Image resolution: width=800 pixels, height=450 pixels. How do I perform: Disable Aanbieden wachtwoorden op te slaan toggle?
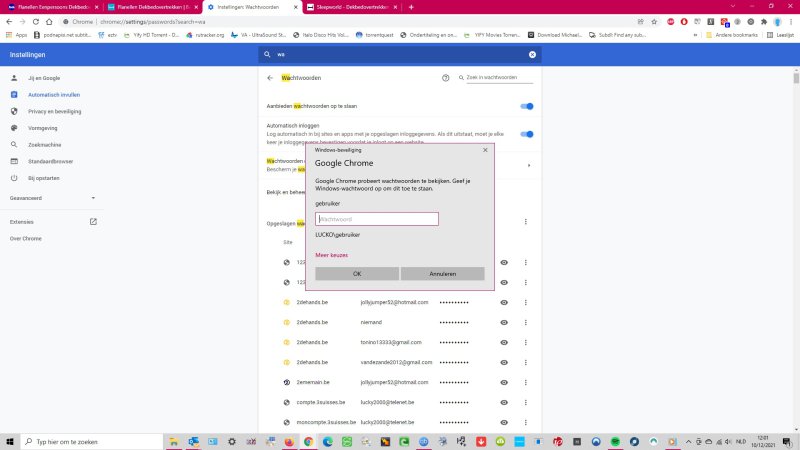coord(527,106)
